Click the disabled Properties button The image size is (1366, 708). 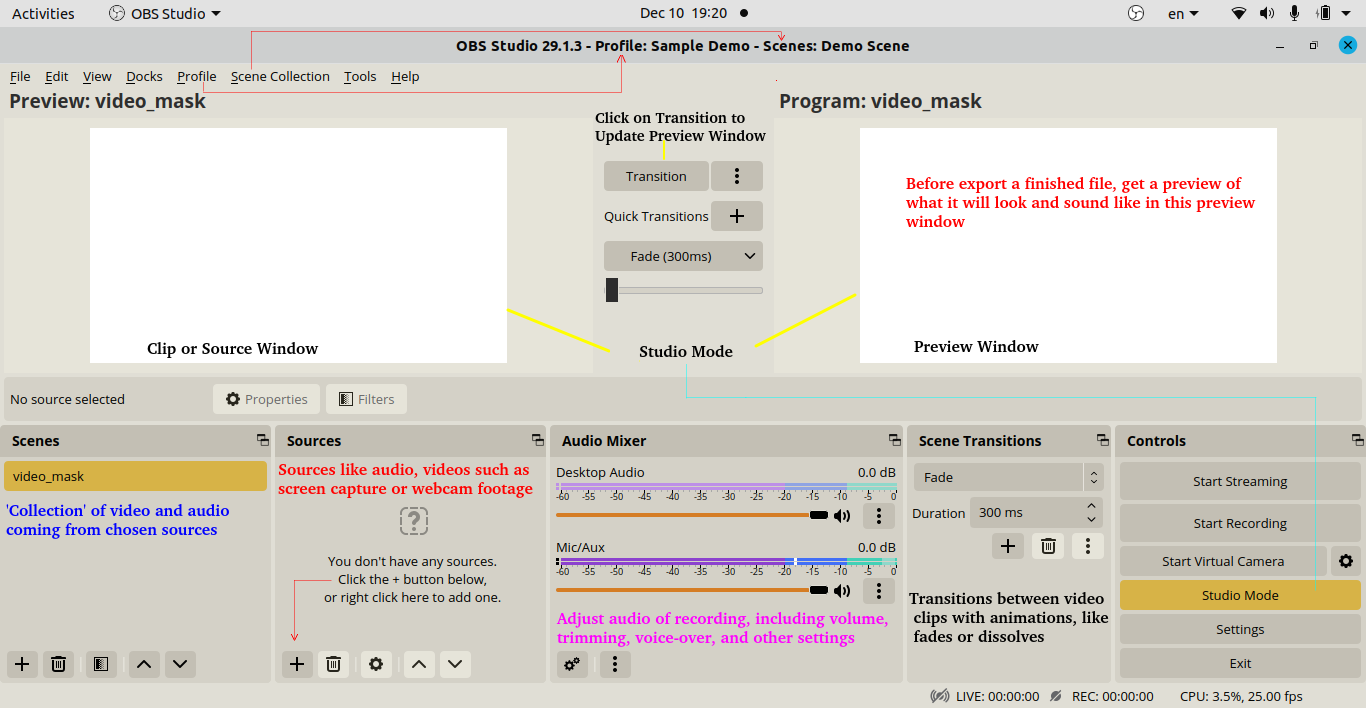267,399
